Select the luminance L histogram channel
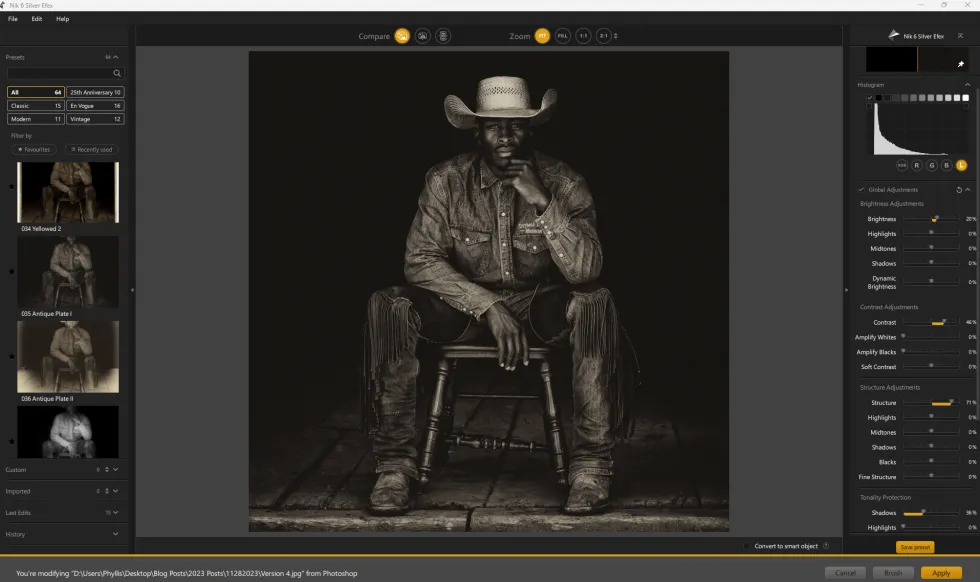This screenshot has height=582, width=980. point(961,164)
